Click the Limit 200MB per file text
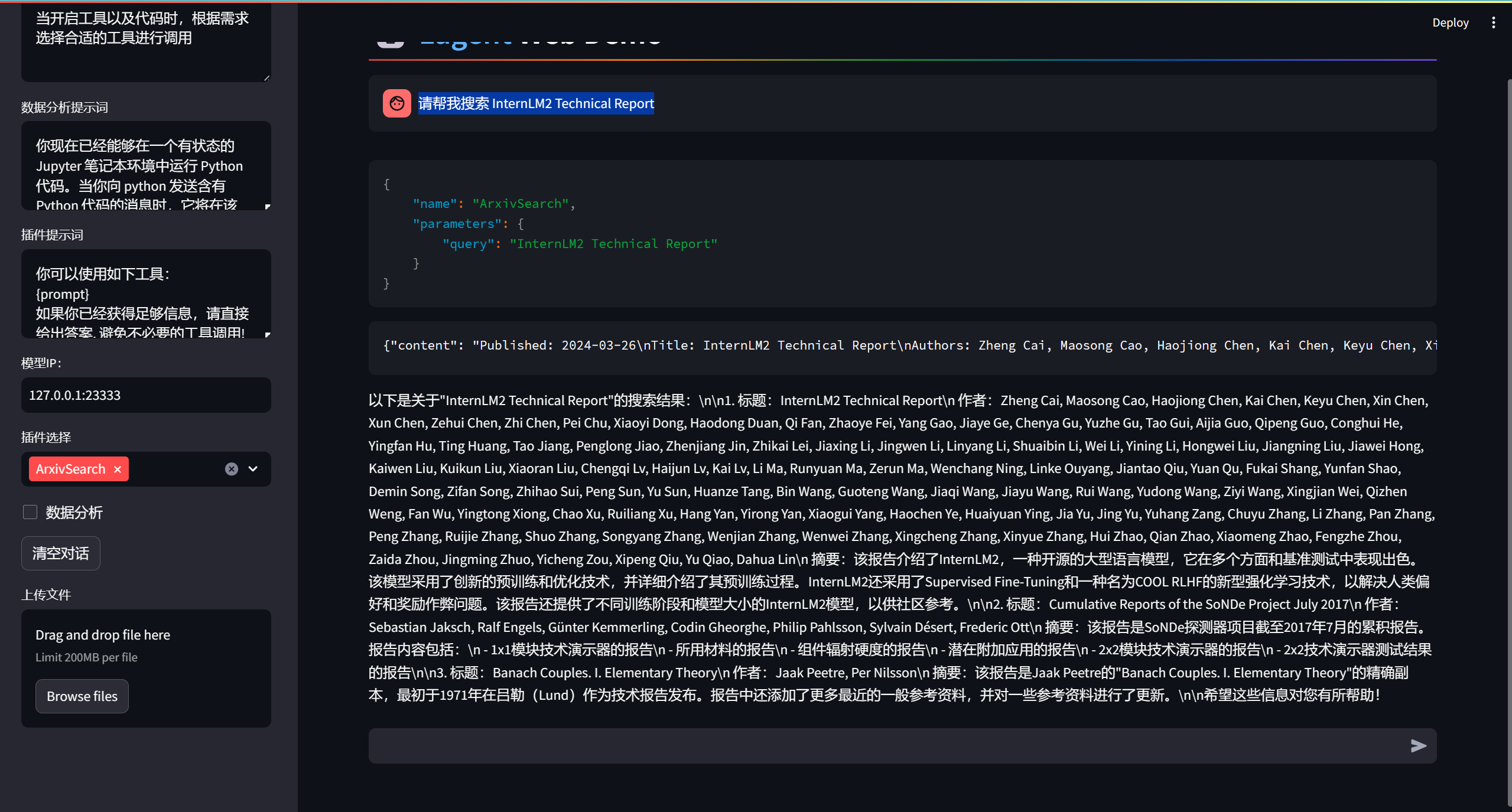 (86, 657)
